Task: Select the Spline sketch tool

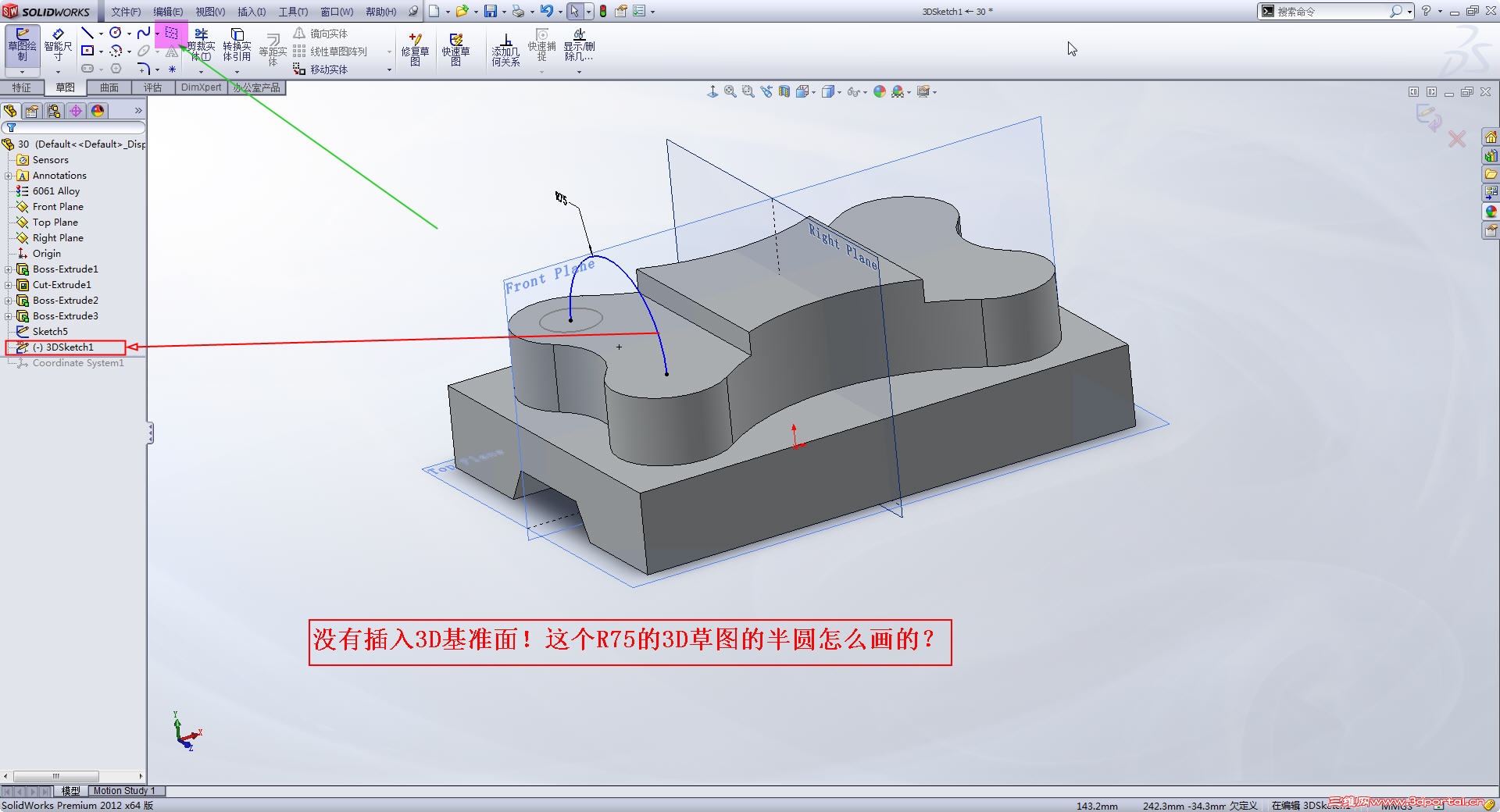Action: [144, 33]
